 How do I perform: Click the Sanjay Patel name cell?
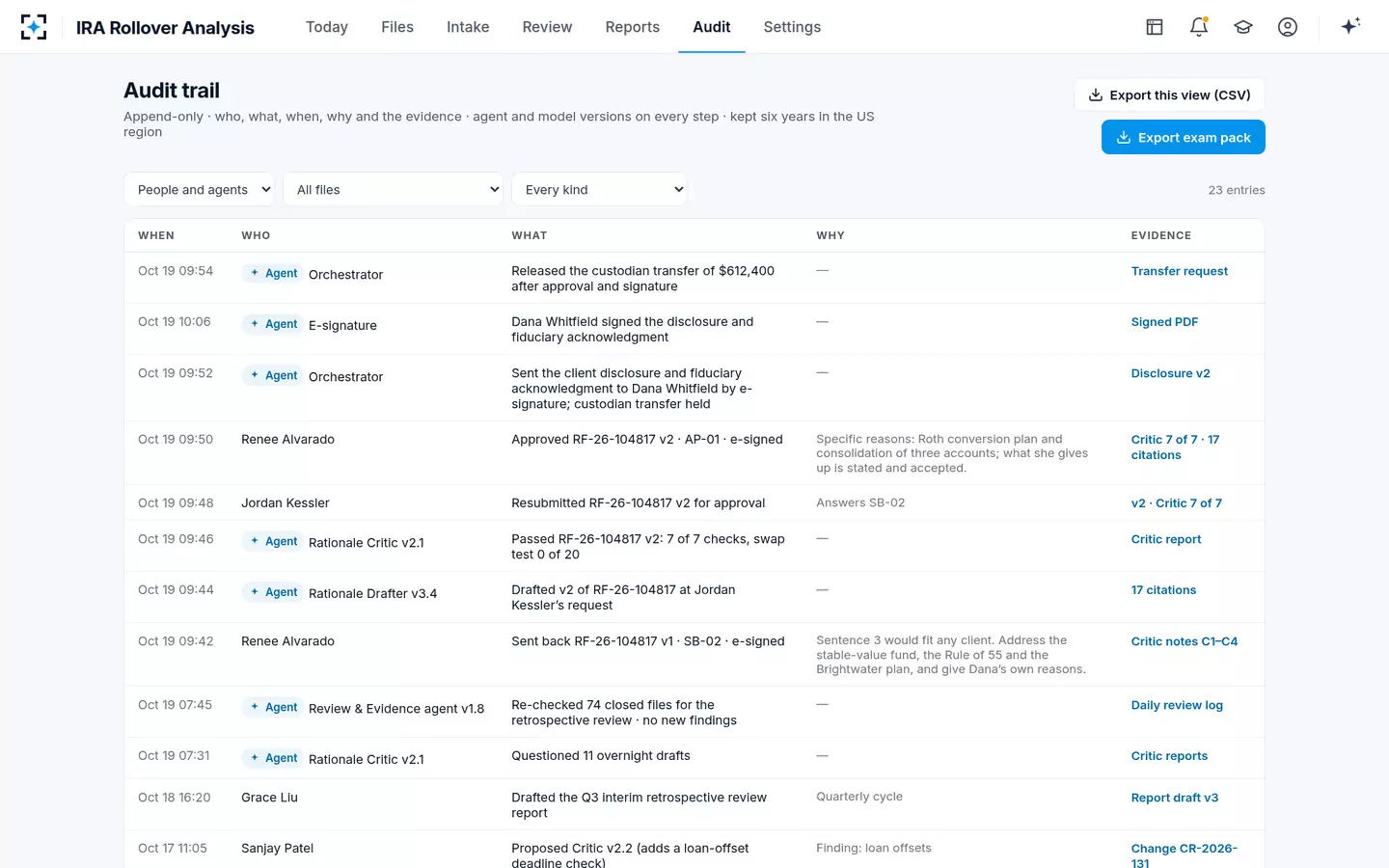277,849
